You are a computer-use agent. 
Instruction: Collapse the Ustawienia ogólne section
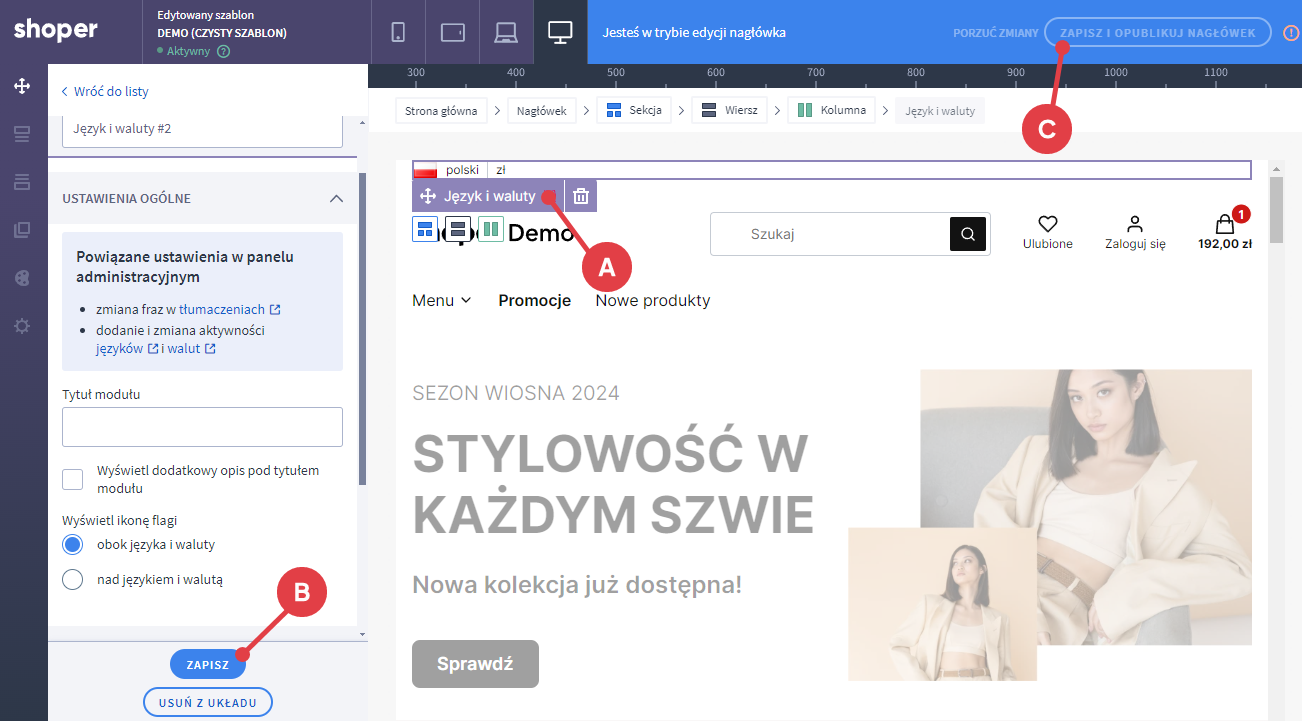tap(336, 198)
